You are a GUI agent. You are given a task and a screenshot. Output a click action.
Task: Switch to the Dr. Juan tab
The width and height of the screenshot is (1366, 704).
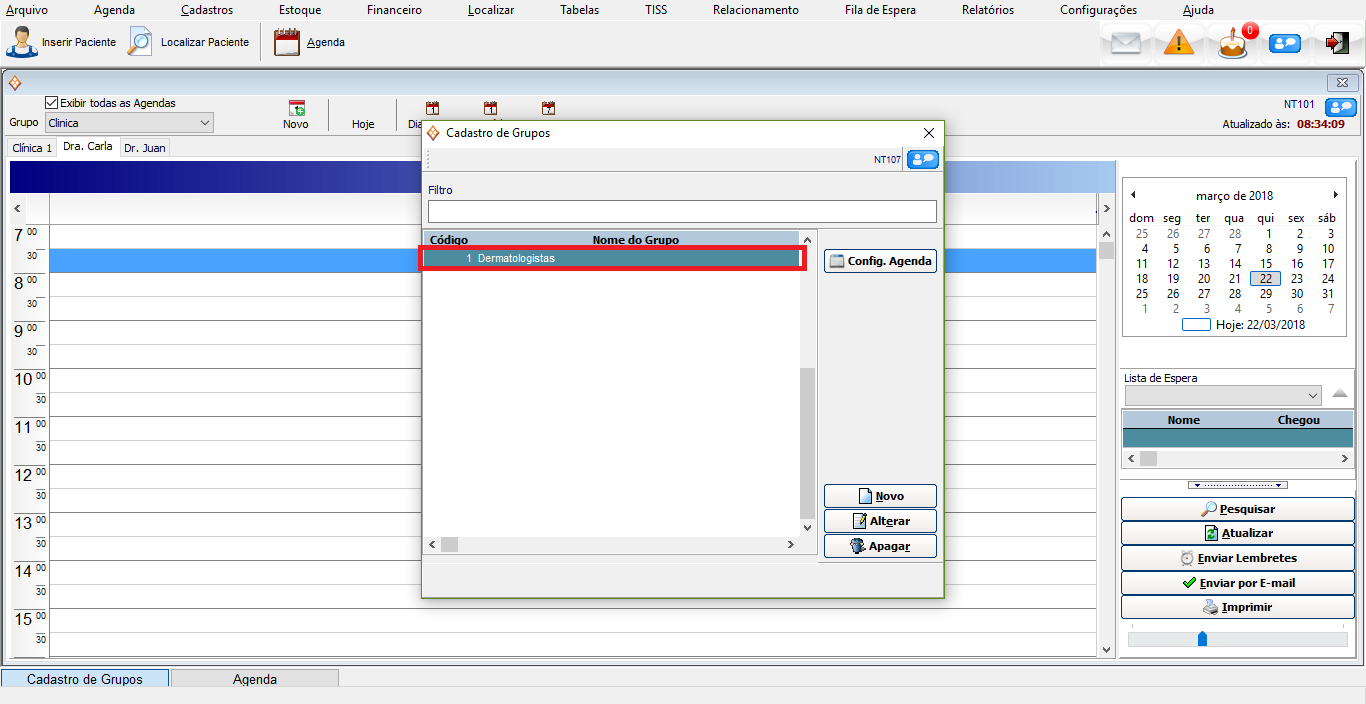coord(145,148)
